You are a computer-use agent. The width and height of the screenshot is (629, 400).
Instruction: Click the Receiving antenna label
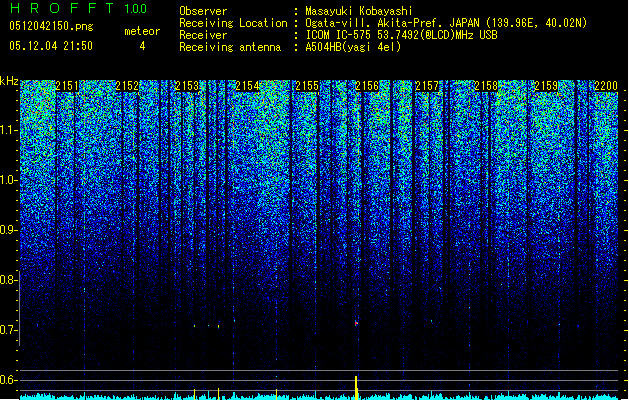click(x=230, y=47)
